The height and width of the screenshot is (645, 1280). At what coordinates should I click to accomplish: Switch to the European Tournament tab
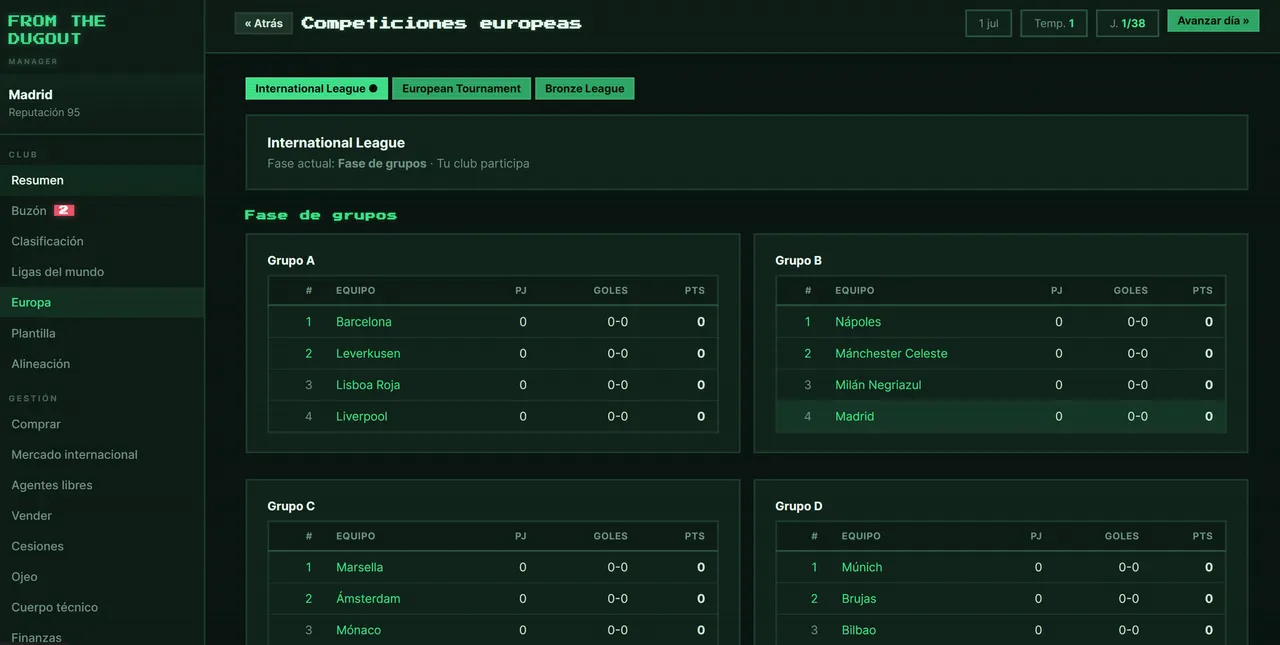pyautogui.click(x=461, y=88)
